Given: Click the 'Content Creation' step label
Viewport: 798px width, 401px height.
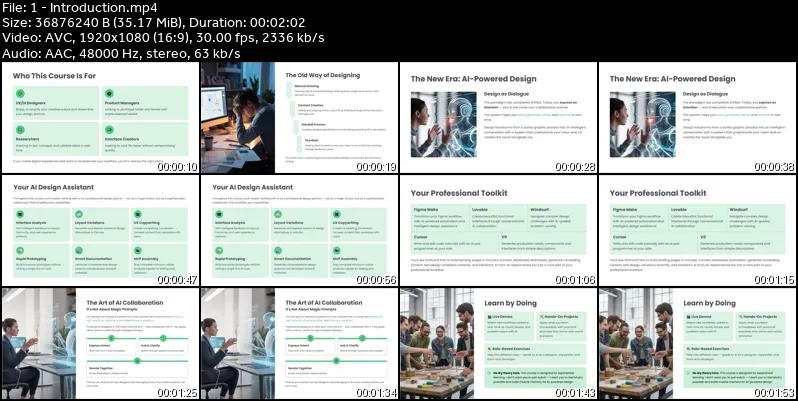Looking at the screenshot, I should coord(311,105).
